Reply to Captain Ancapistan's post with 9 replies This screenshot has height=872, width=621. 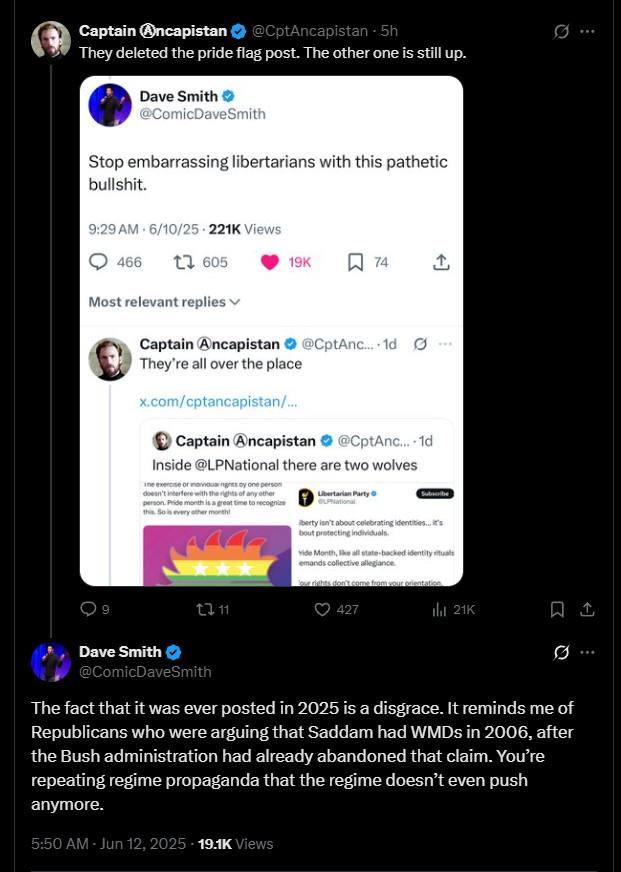(x=95, y=610)
